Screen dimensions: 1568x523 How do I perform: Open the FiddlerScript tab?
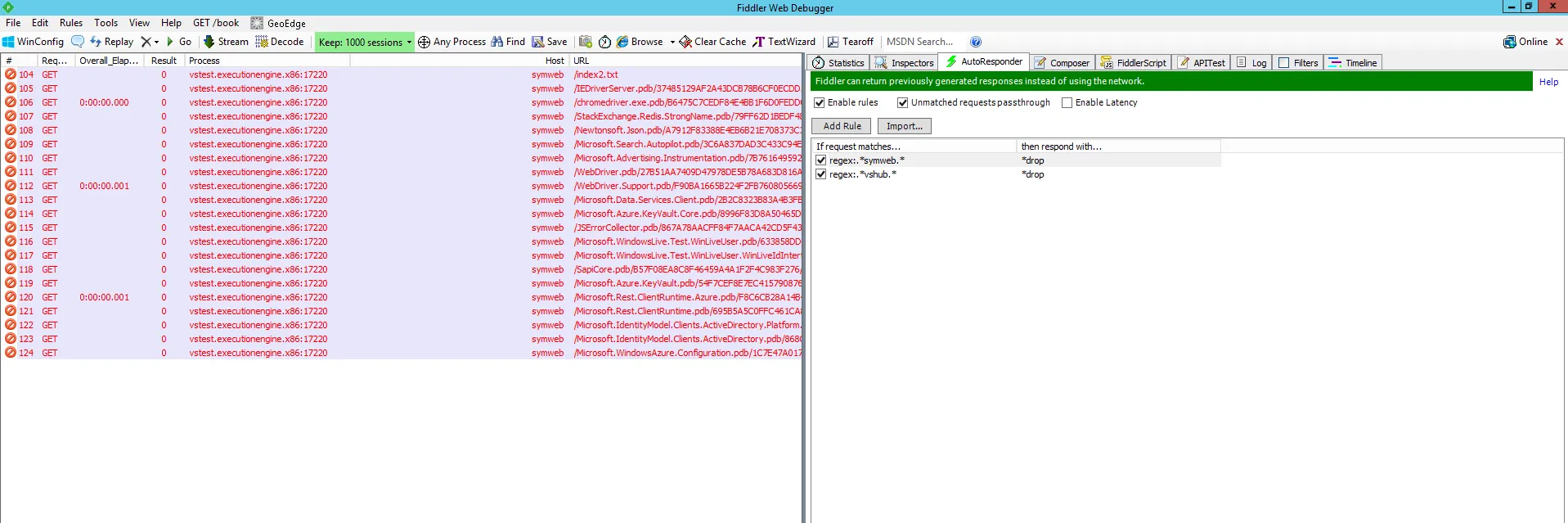[x=1134, y=63]
